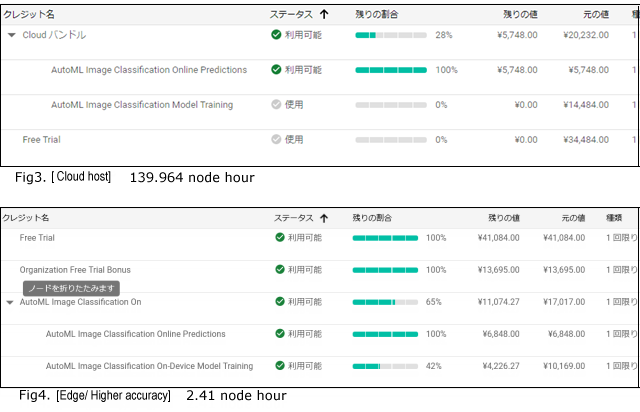The image size is (640, 412).
Task: Click クレジット名 column header in bottom table
Action: tap(26, 218)
